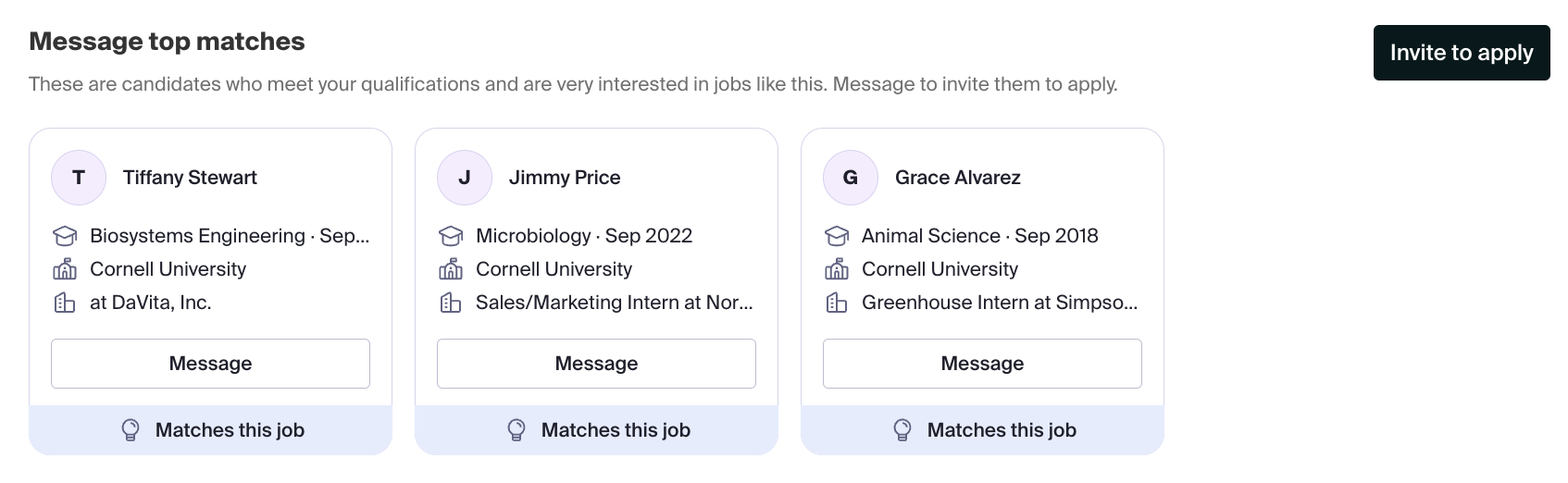The width and height of the screenshot is (1568, 483).
Task: Message Jimmy Price
Action: (596, 364)
